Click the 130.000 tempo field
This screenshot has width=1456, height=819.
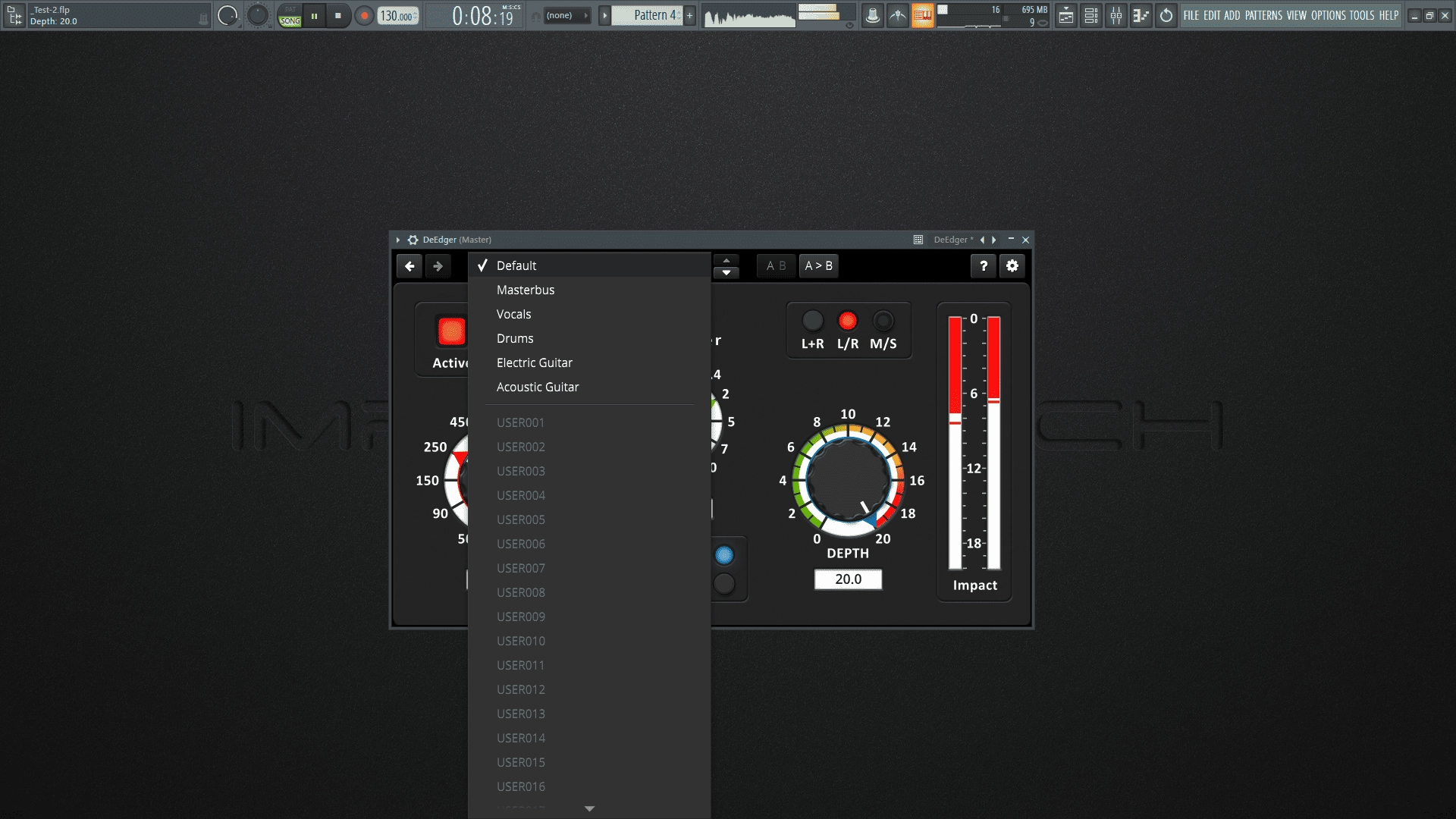(x=398, y=16)
